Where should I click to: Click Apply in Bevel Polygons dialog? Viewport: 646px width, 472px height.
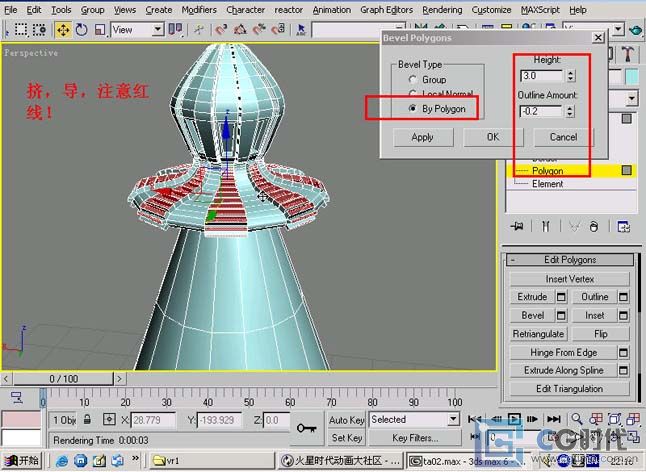423,137
